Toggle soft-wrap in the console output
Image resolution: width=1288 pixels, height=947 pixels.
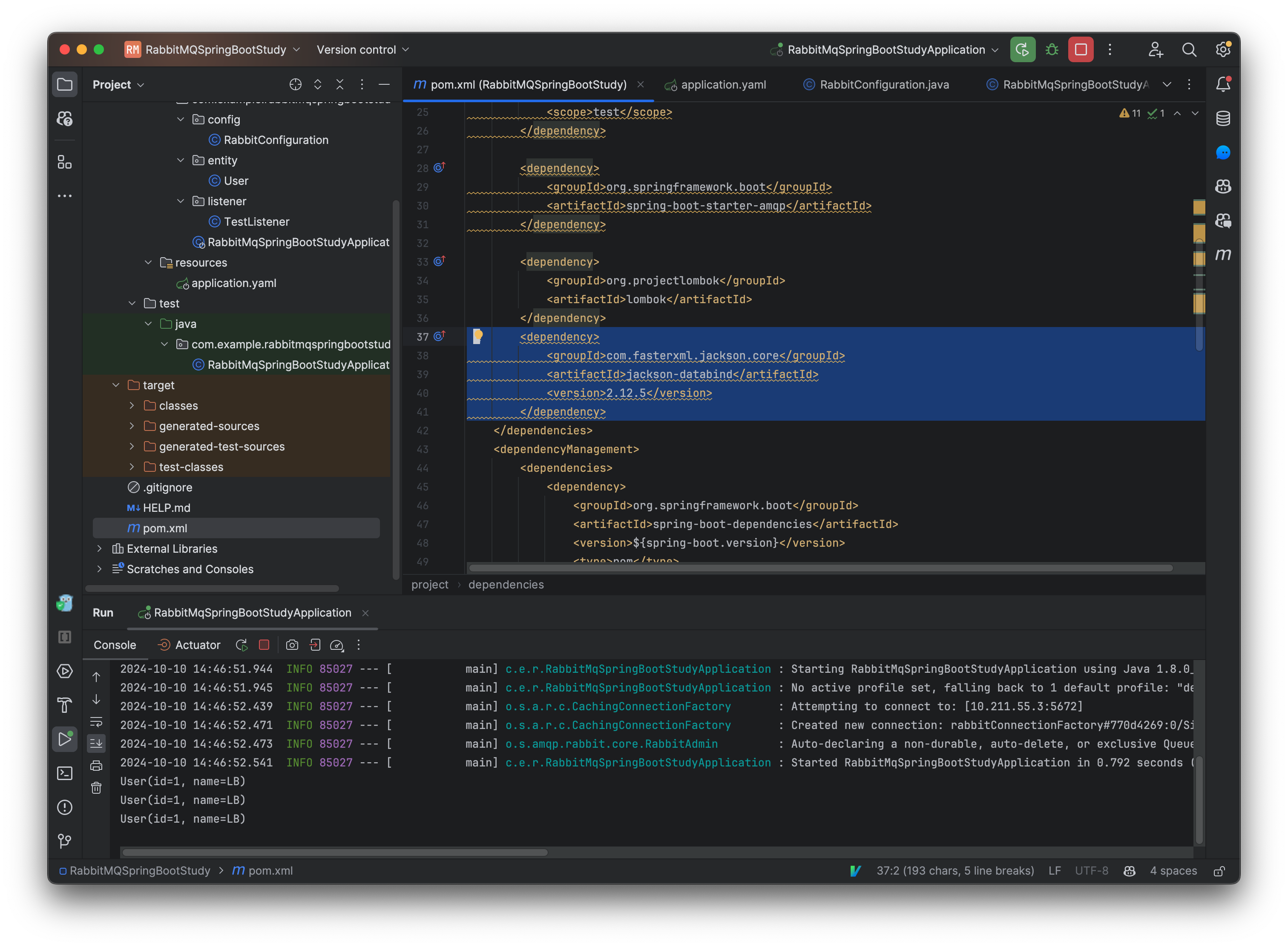(x=96, y=722)
